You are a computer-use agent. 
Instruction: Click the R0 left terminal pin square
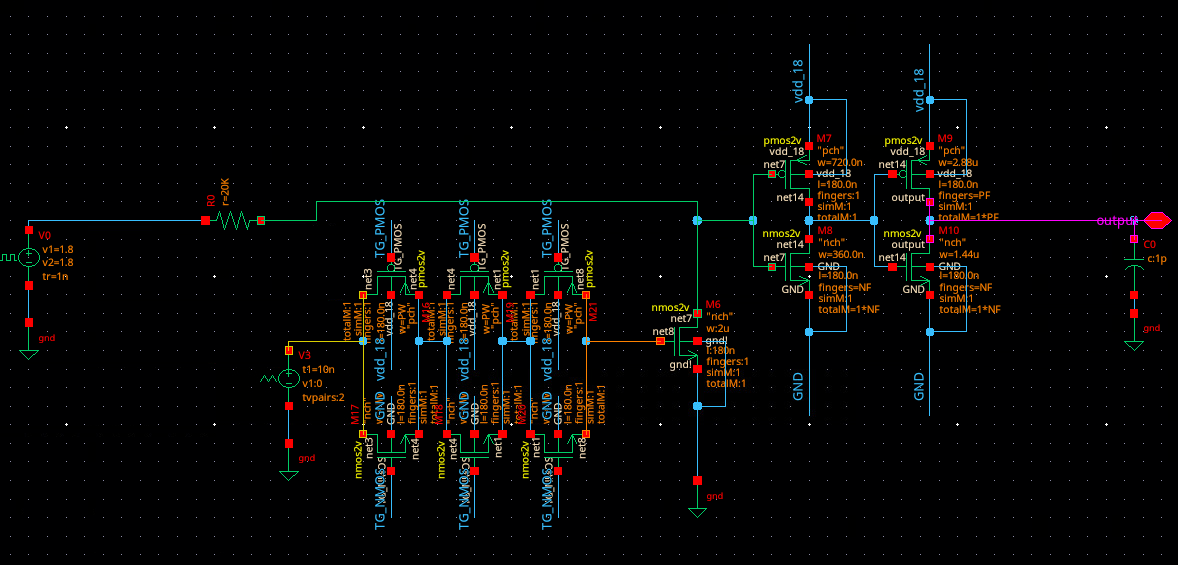pyautogui.click(x=205, y=220)
